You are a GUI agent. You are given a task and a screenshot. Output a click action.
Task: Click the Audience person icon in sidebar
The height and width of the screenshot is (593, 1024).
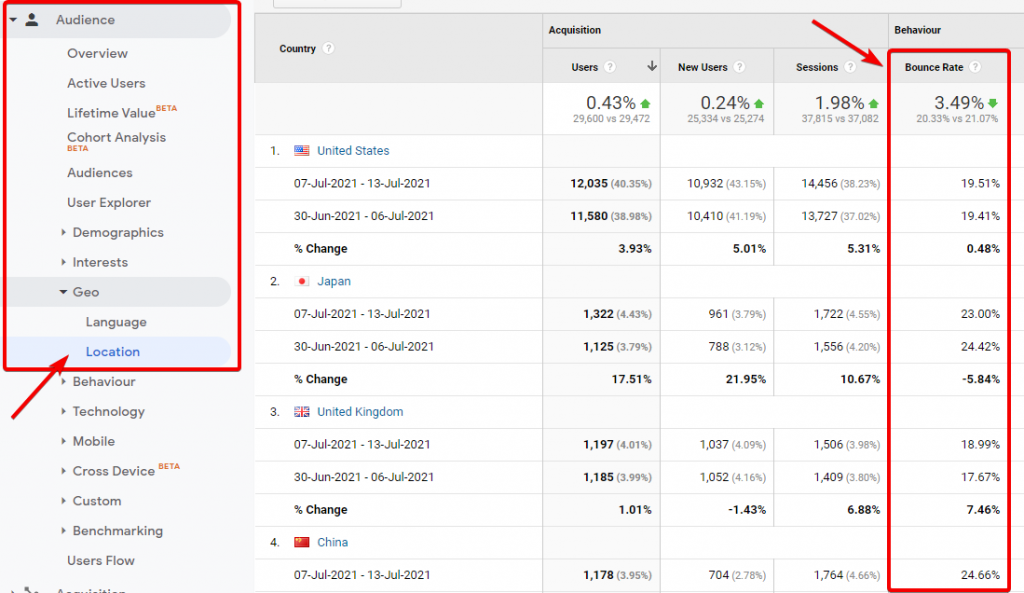32,20
